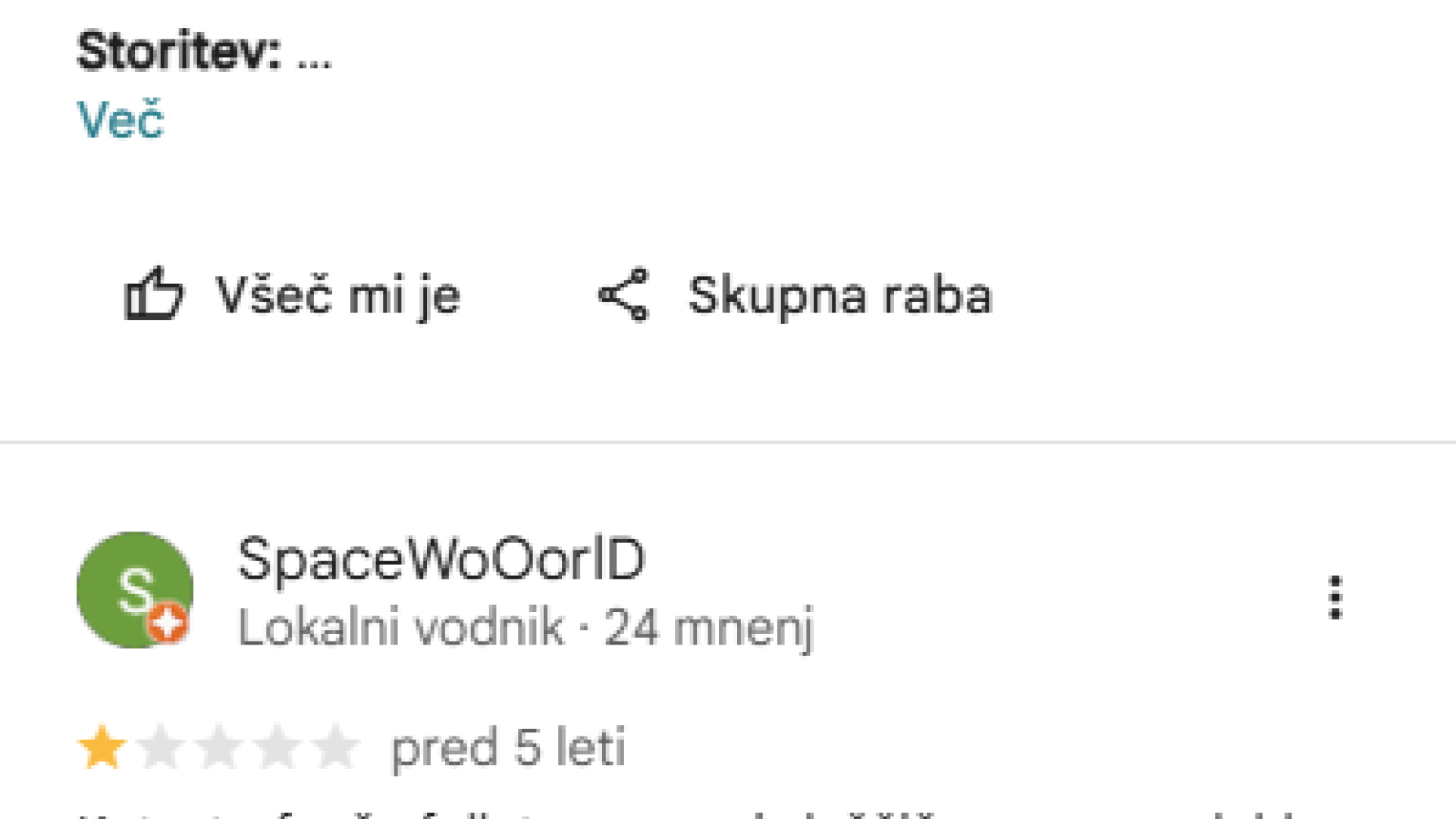Screen dimensions: 1456x819
Task: Click the fourth gray rating star
Action: (x=277, y=747)
